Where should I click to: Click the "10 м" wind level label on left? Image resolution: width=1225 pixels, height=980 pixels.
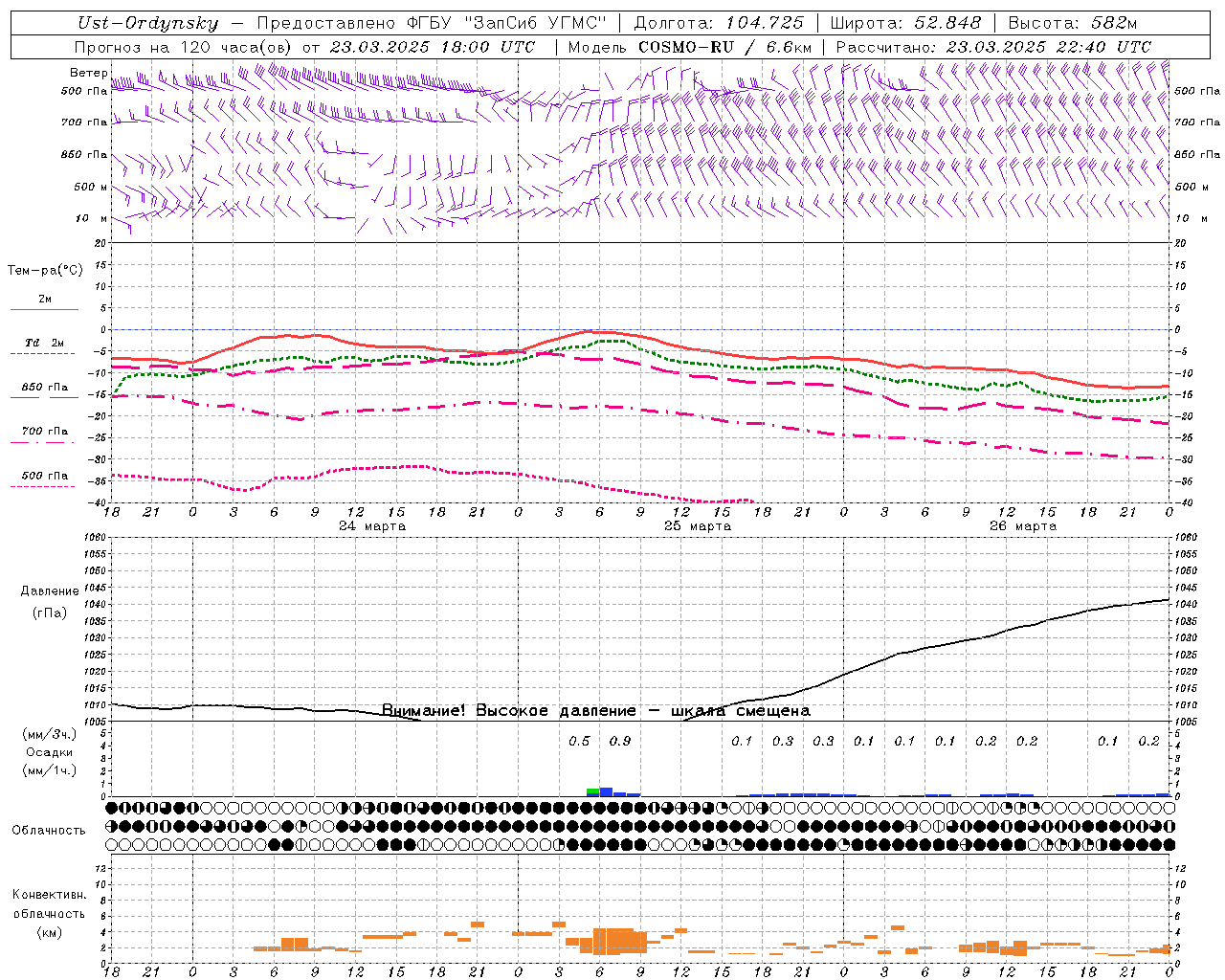click(x=92, y=219)
